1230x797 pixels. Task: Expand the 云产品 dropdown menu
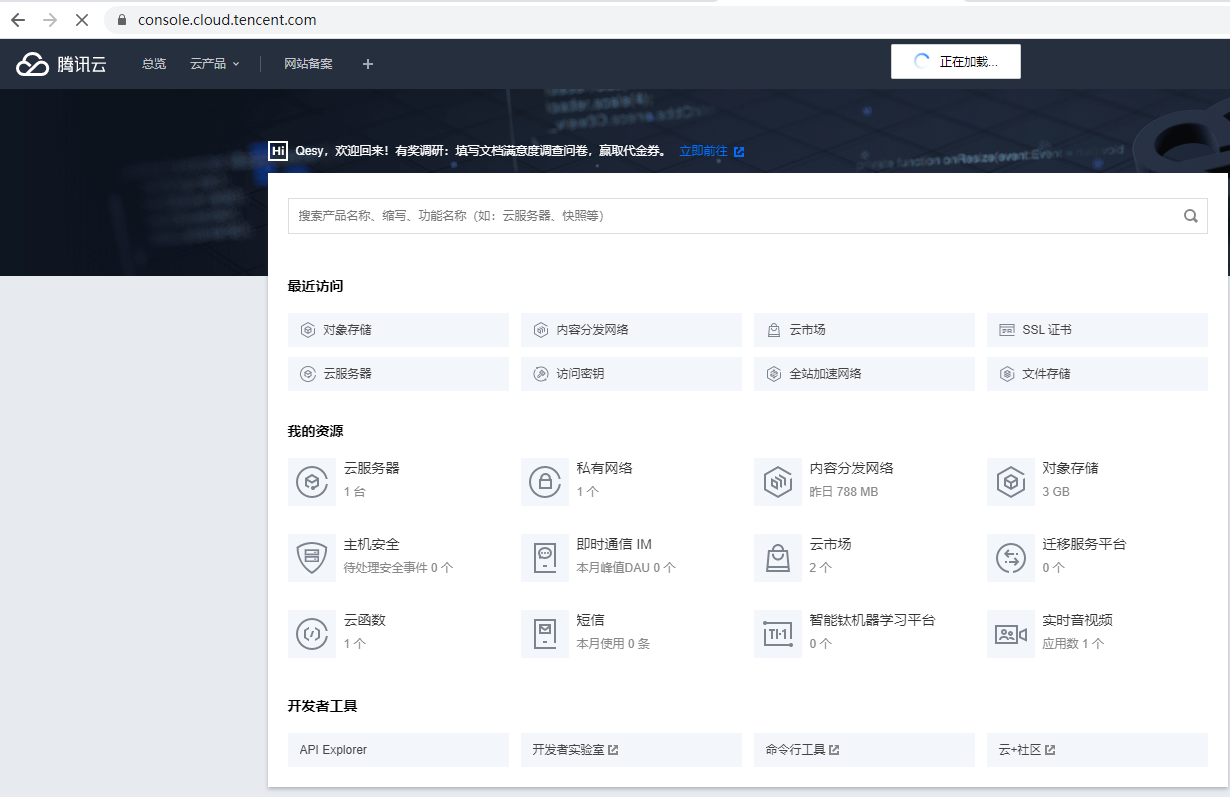click(x=215, y=64)
